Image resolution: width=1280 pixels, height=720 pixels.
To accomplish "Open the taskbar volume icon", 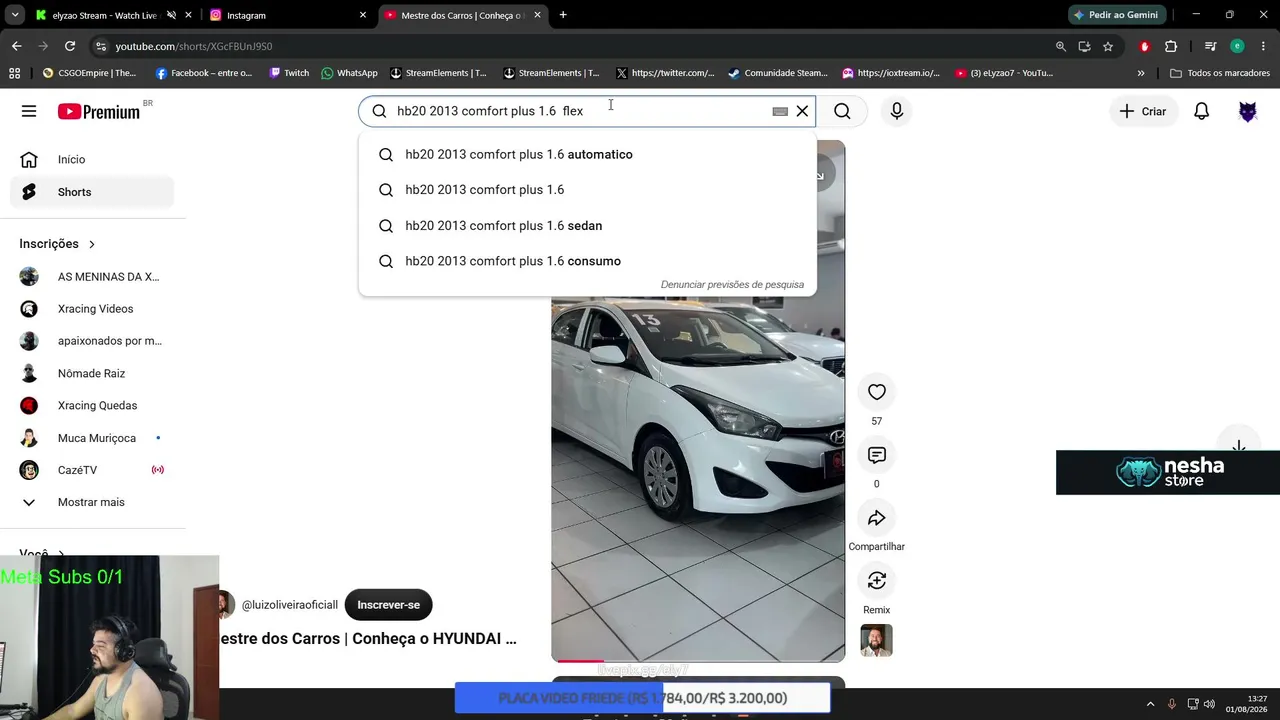I will point(1209,704).
